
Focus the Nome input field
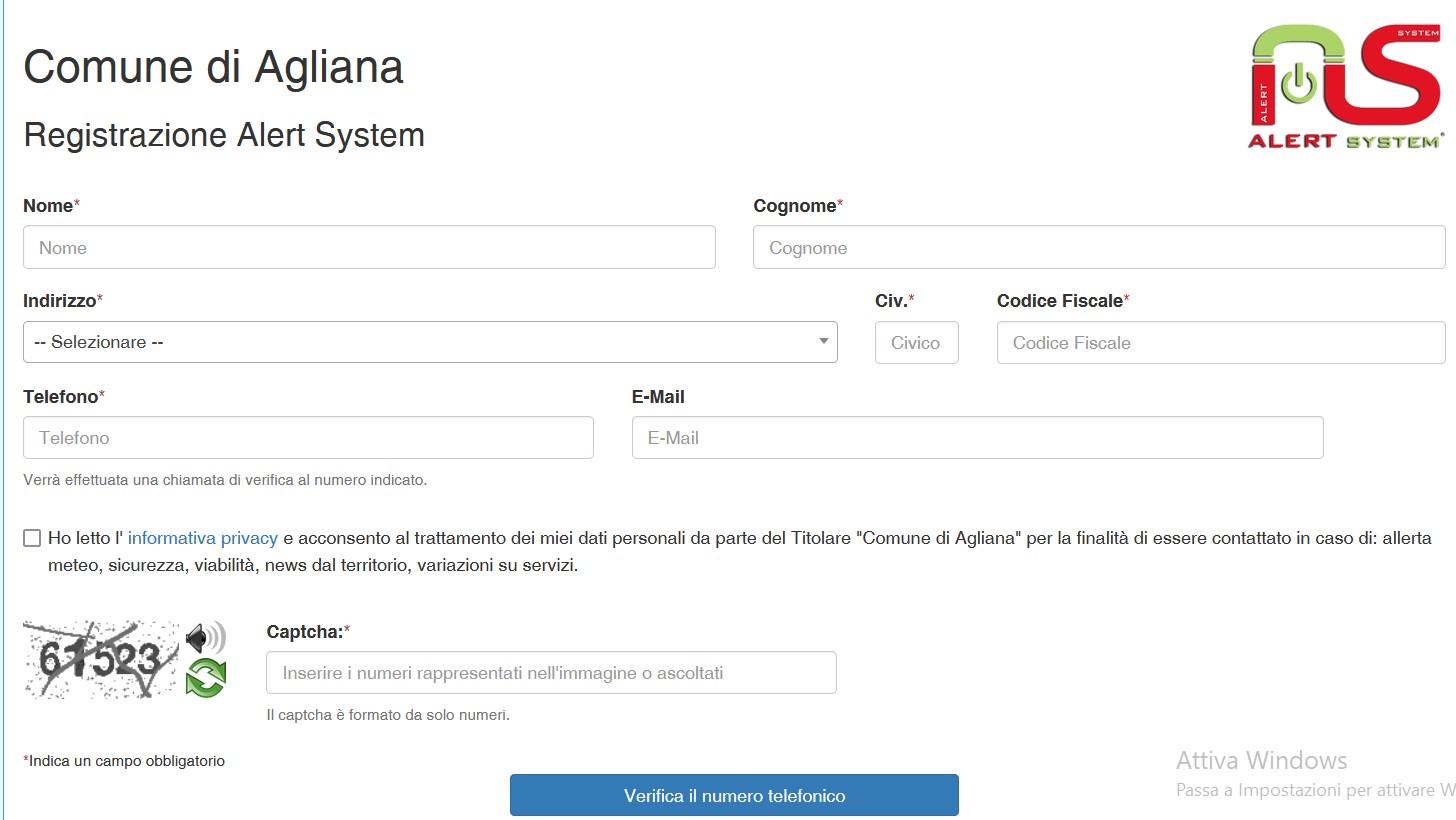369,247
